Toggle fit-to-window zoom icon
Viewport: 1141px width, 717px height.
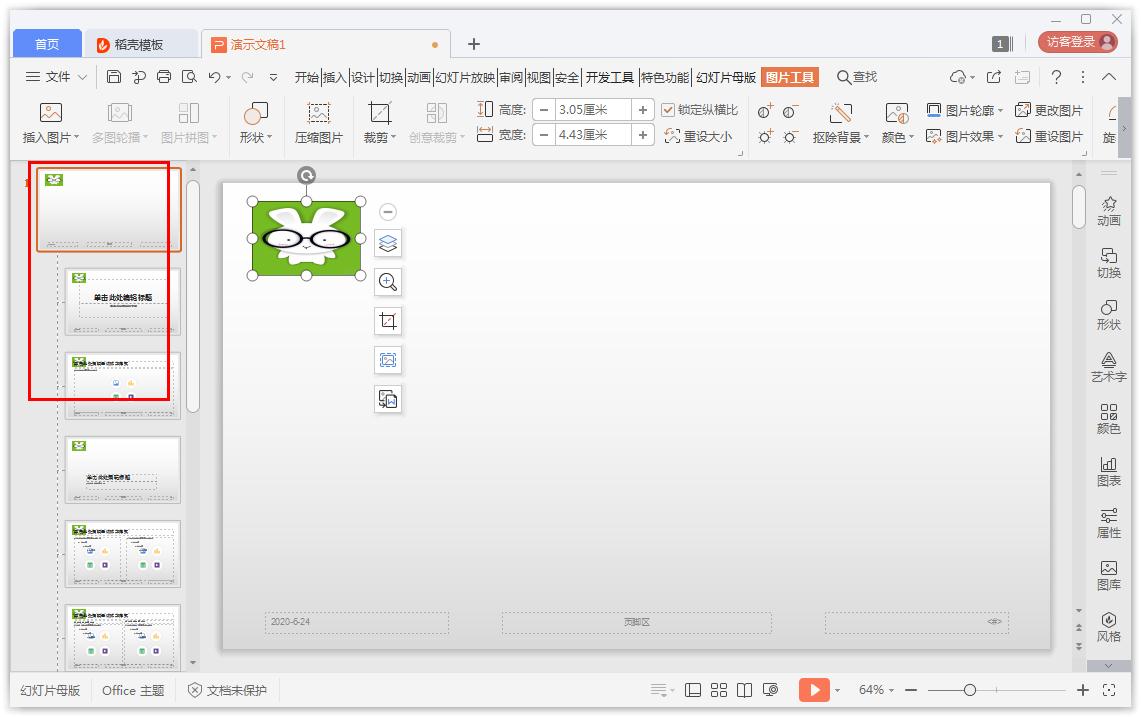(1108, 690)
